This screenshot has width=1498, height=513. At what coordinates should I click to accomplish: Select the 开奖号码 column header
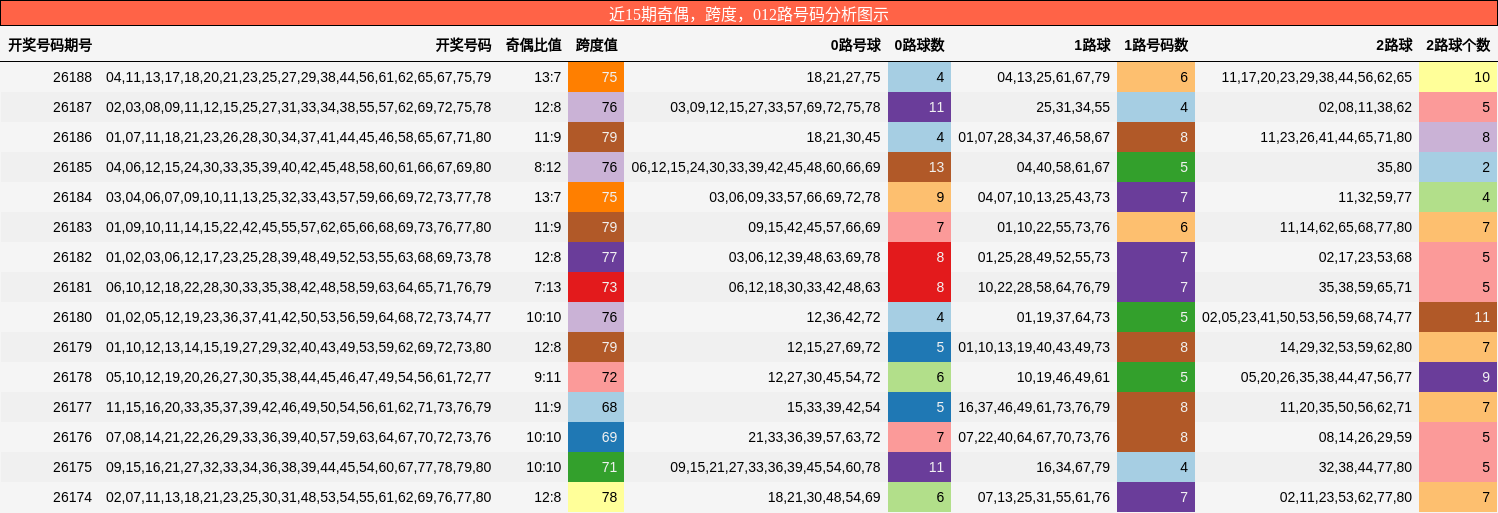click(463, 45)
